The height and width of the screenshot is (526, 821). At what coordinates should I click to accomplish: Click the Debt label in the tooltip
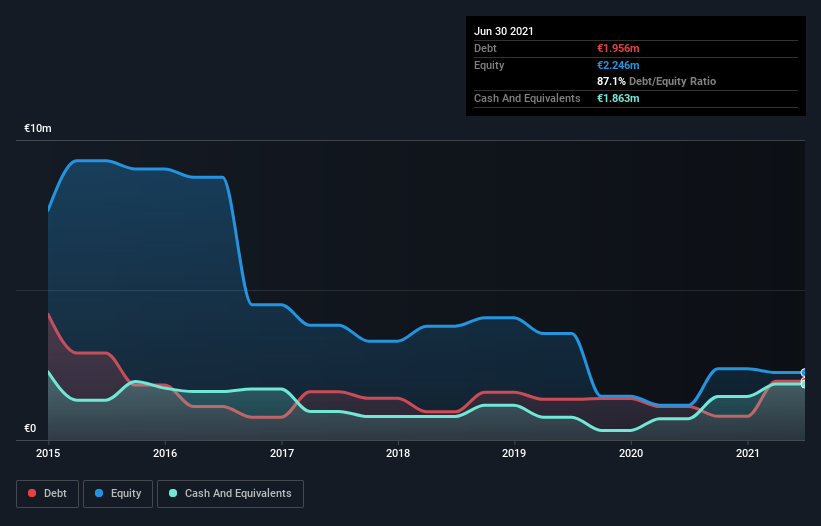(x=485, y=48)
